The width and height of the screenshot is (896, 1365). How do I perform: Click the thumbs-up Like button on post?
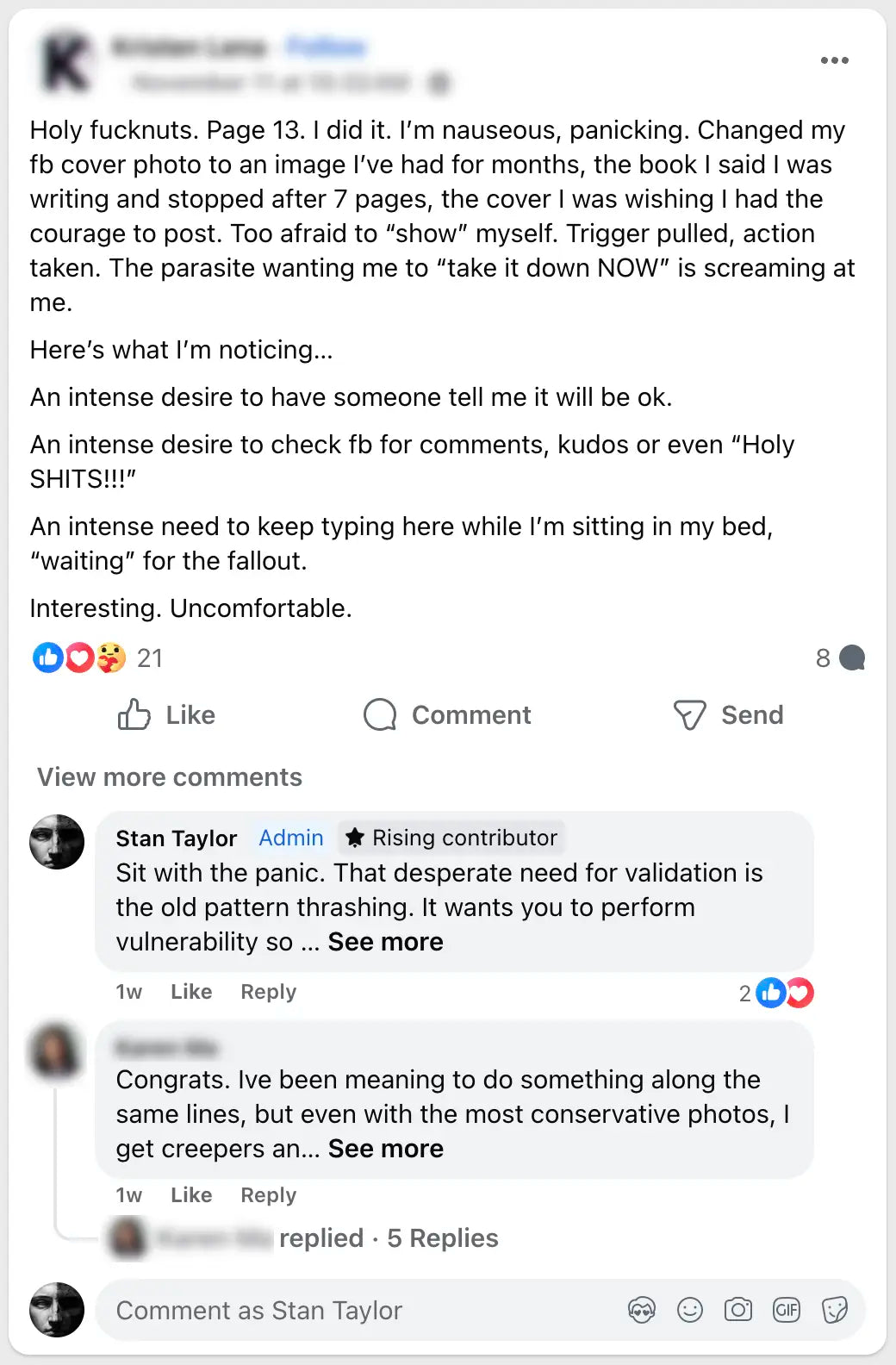click(167, 715)
